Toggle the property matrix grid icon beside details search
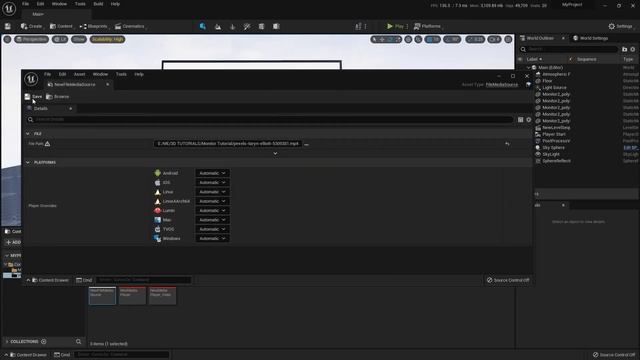This screenshot has height=360, width=640. pos(520,120)
